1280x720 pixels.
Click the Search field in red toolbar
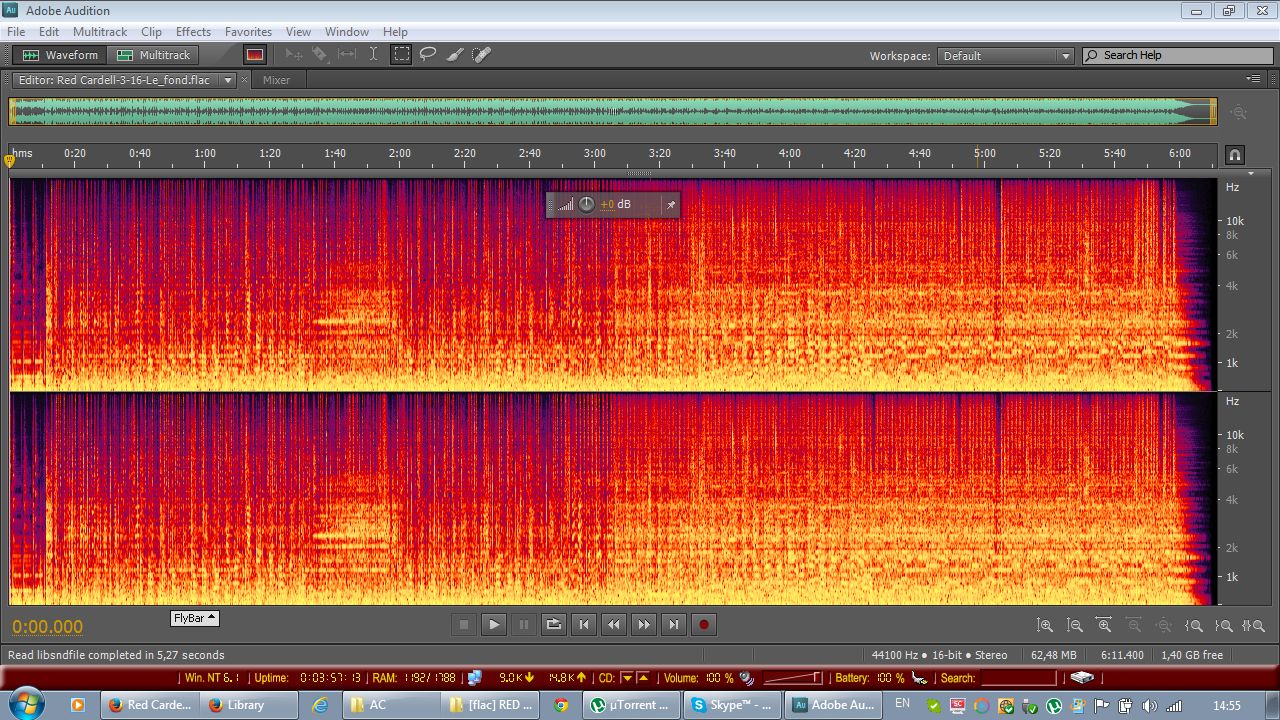pos(1018,678)
